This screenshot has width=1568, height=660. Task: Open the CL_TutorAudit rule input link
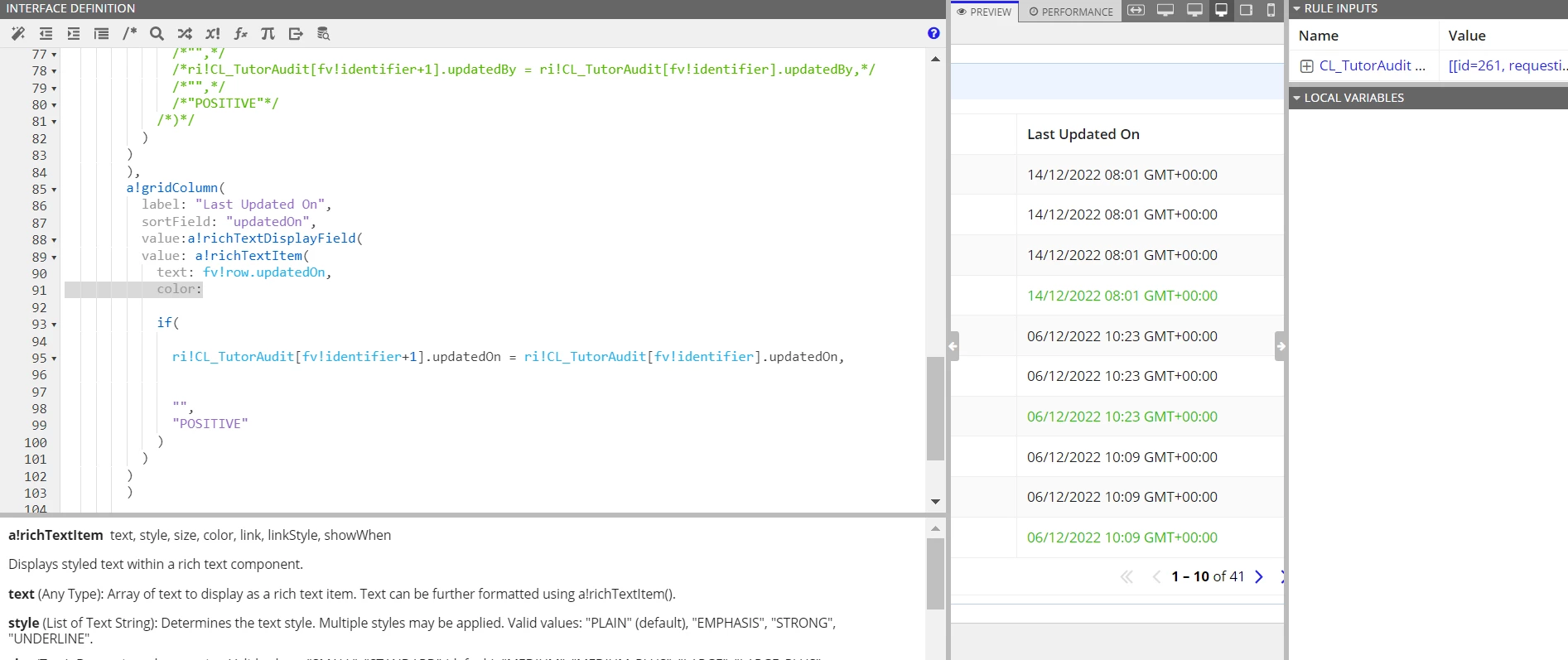coord(1372,65)
